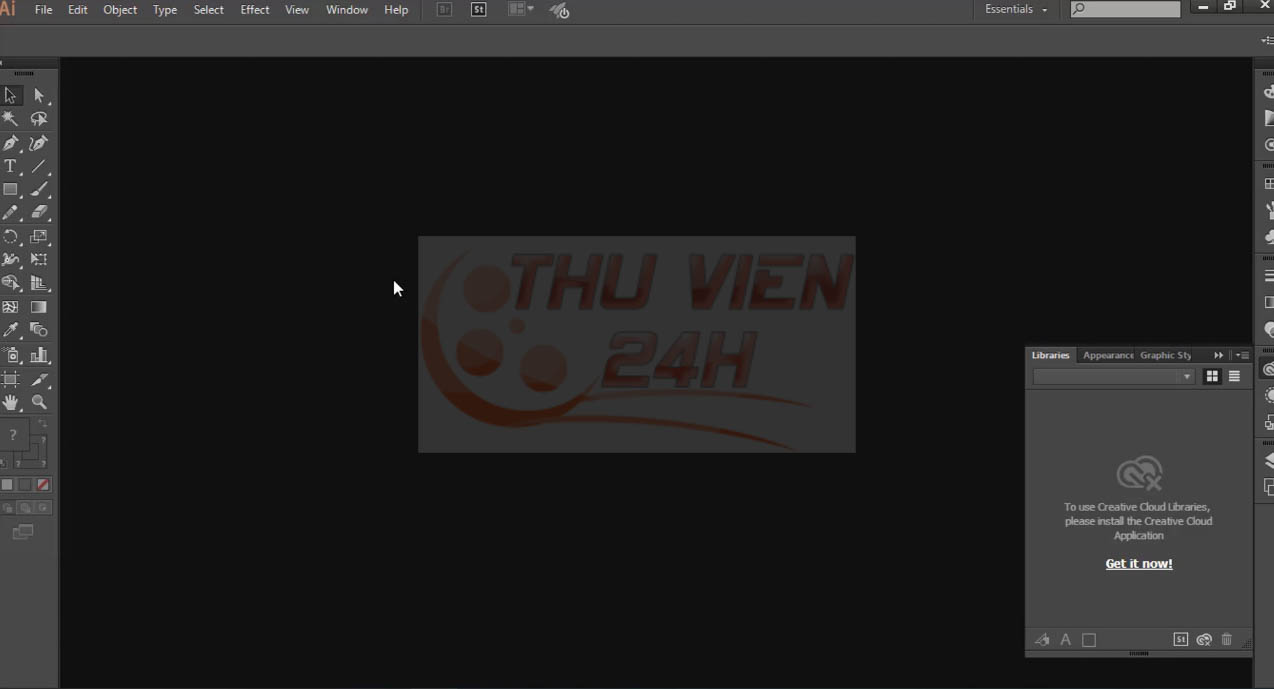Image resolution: width=1274 pixels, height=689 pixels.
Task: Activate the Line Segment tool
Action: 39,167
